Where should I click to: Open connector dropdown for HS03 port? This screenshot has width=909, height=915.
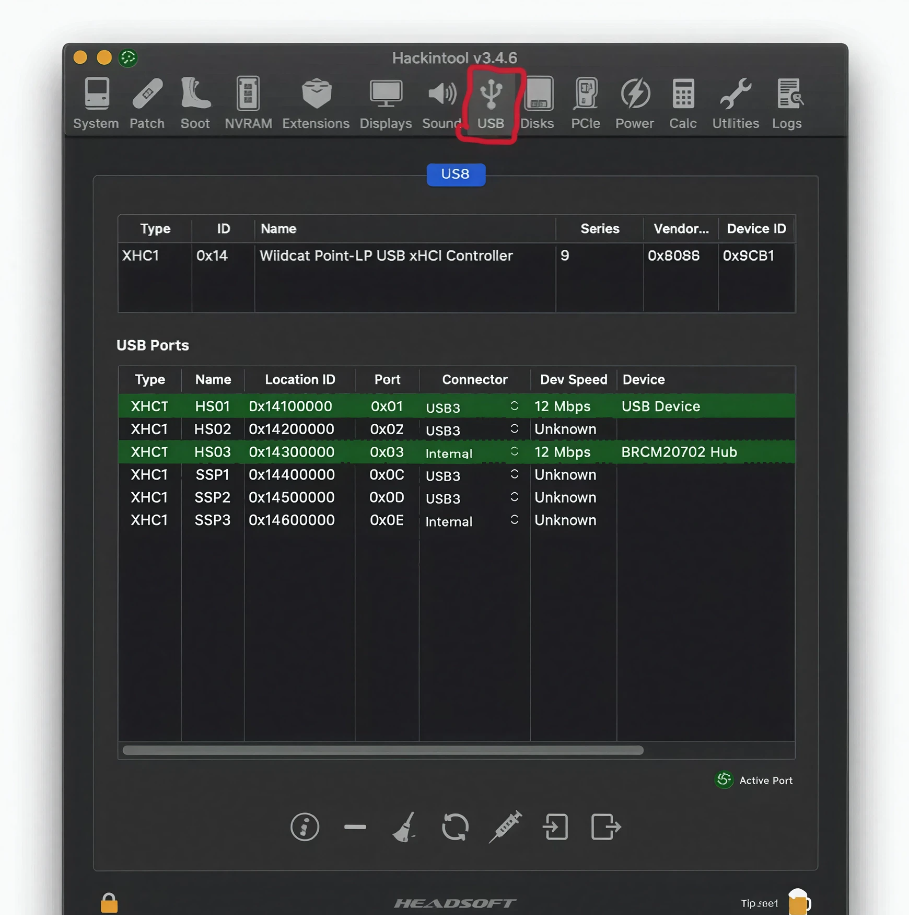514,452
